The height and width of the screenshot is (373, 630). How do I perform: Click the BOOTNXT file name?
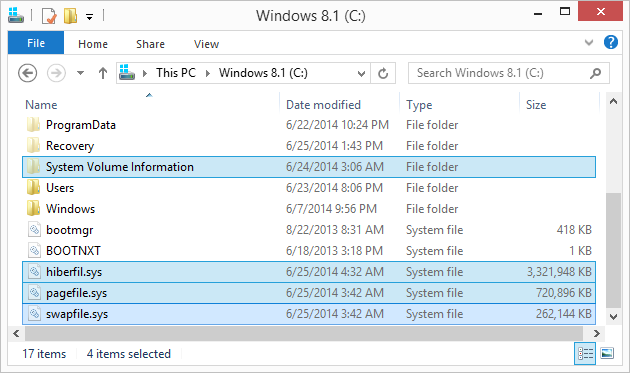[73, 251]
